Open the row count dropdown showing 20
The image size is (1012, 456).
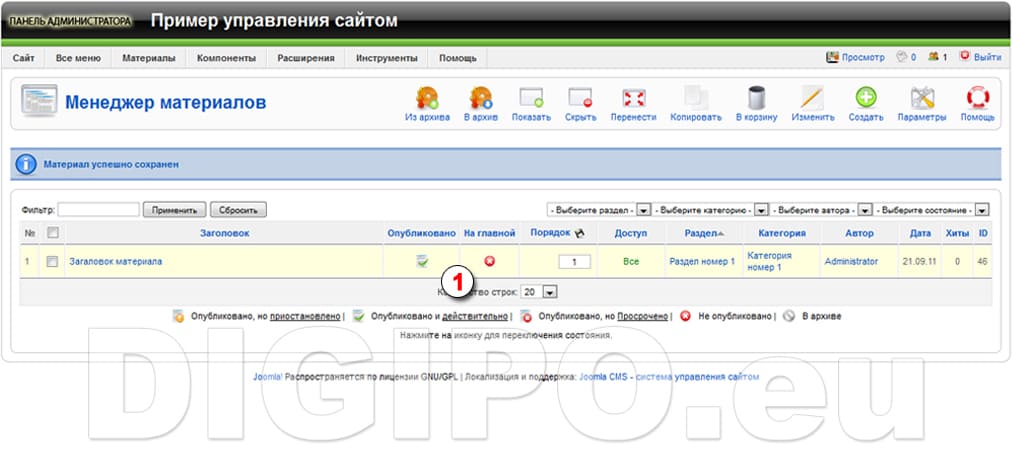[x=549, y=291]
